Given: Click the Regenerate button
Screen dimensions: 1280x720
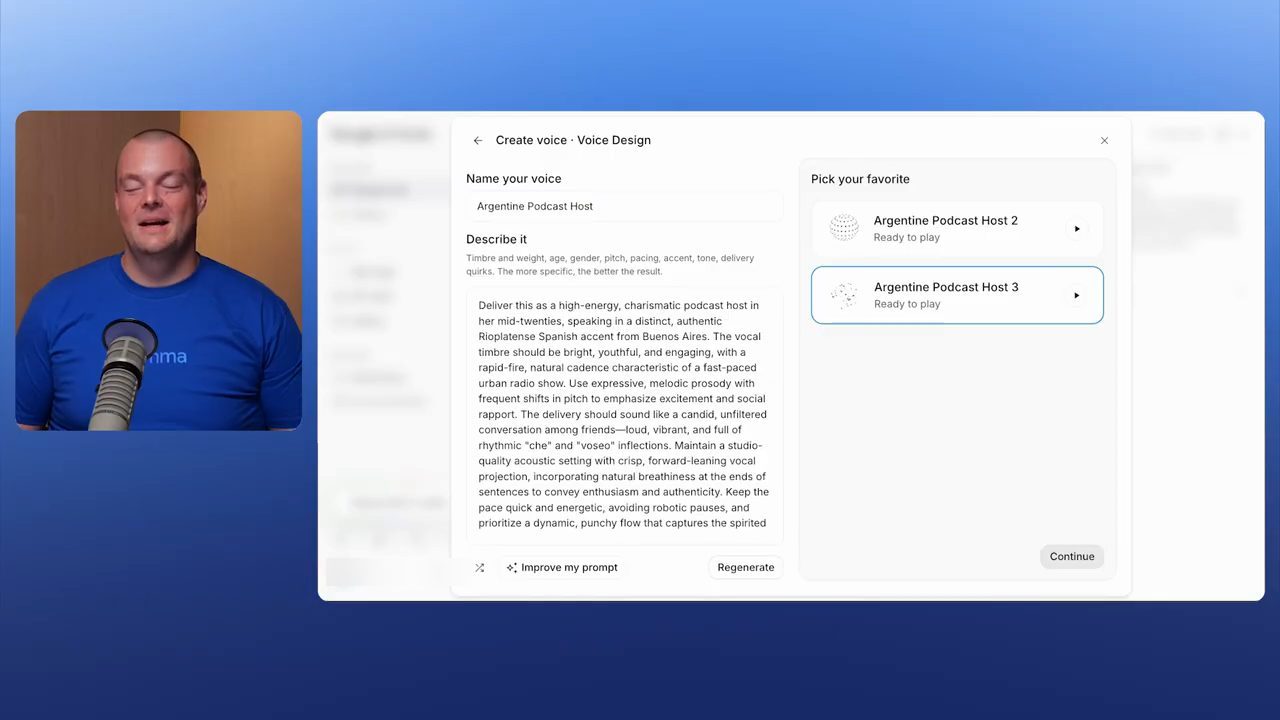Looking at the screenshot, I should tap(746, 568).
